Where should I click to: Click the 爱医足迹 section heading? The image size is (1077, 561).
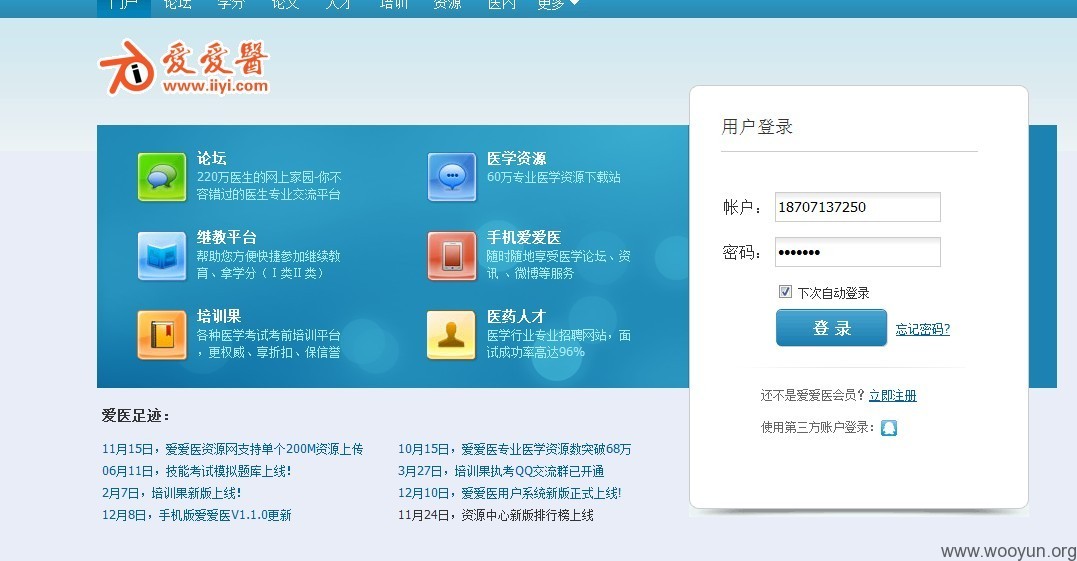(x=135, y=415)
